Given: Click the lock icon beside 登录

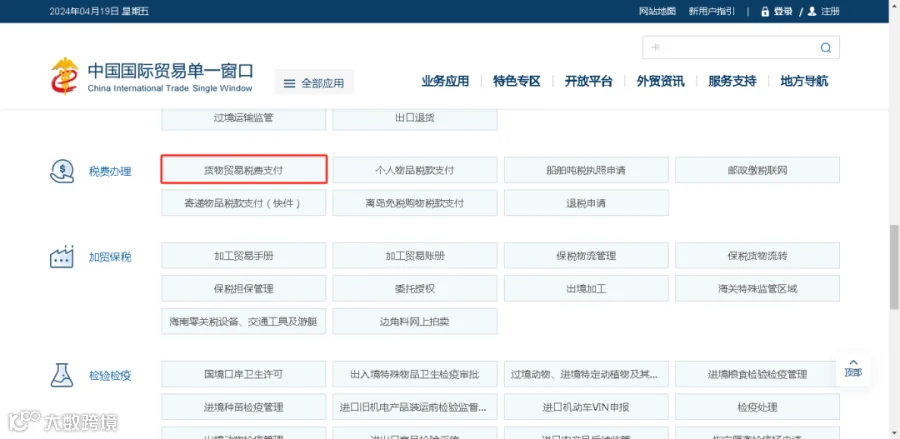Looking at the screenshot, I should point(765,11).
